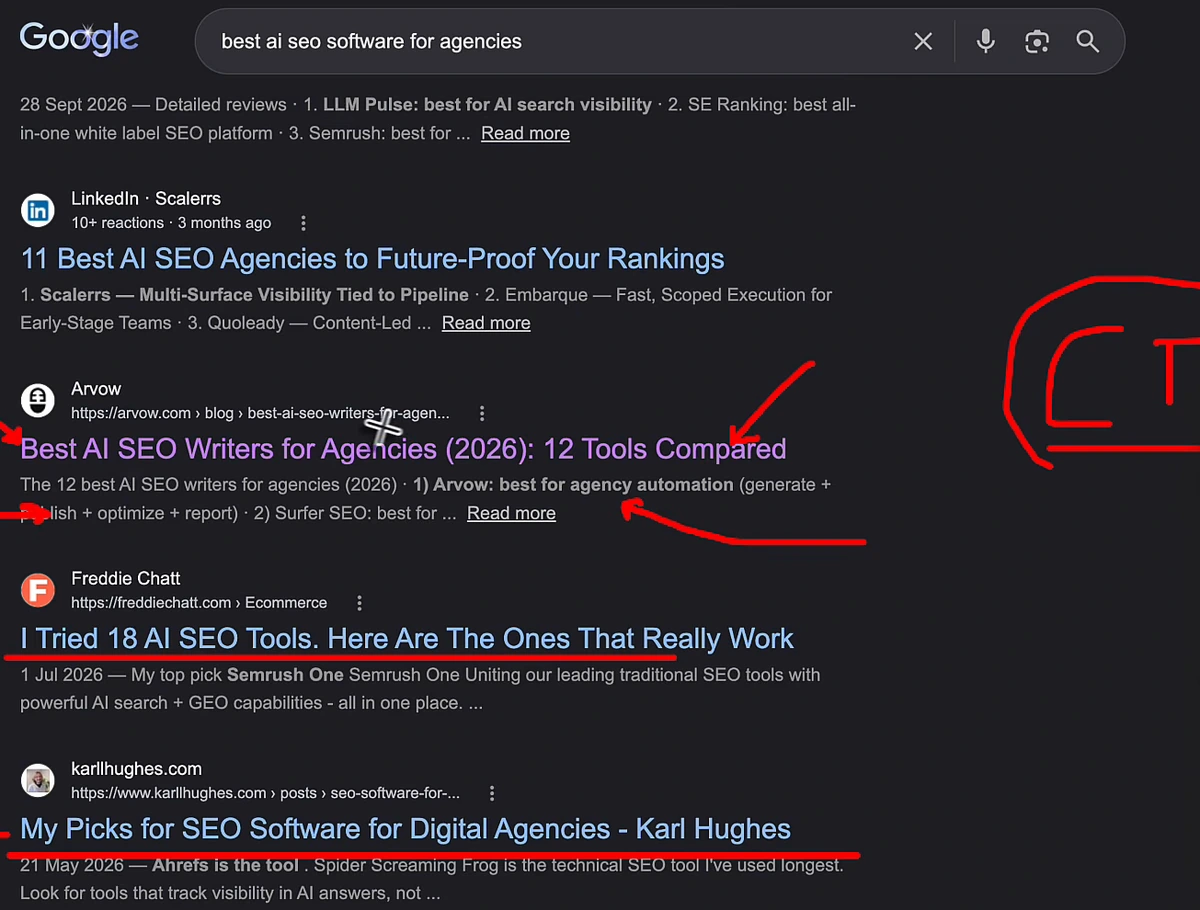
Task: Click the 'Arvow' source name
Action: pos(96,389)
